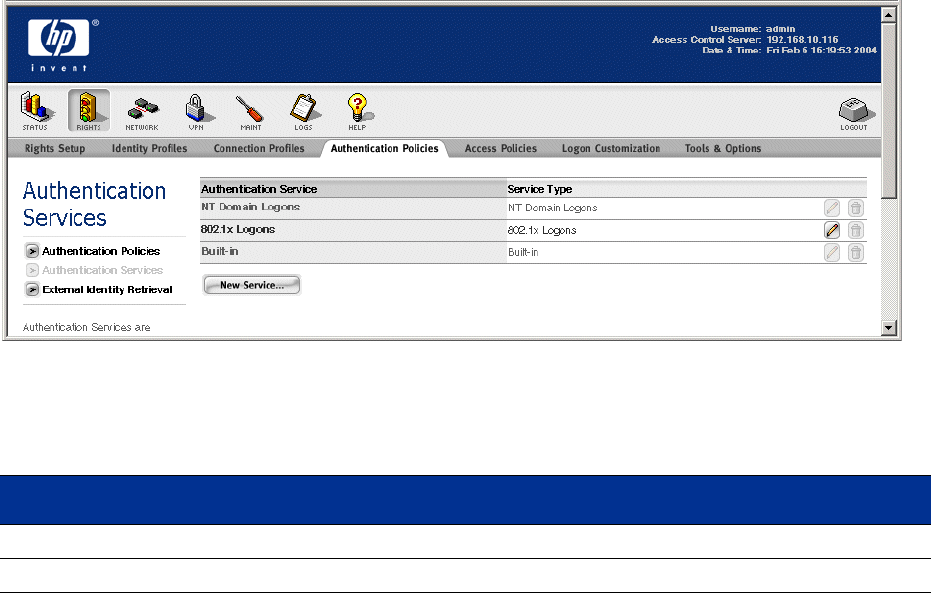Open External Identity Retrieval link

107,289
